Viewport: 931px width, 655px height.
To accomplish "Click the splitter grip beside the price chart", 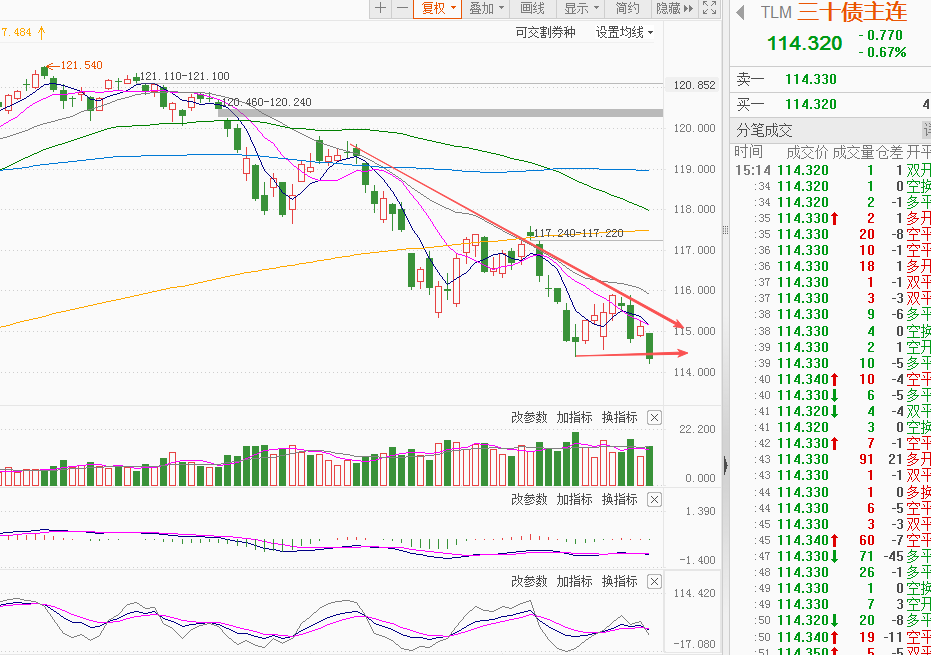I will [726, 230].
